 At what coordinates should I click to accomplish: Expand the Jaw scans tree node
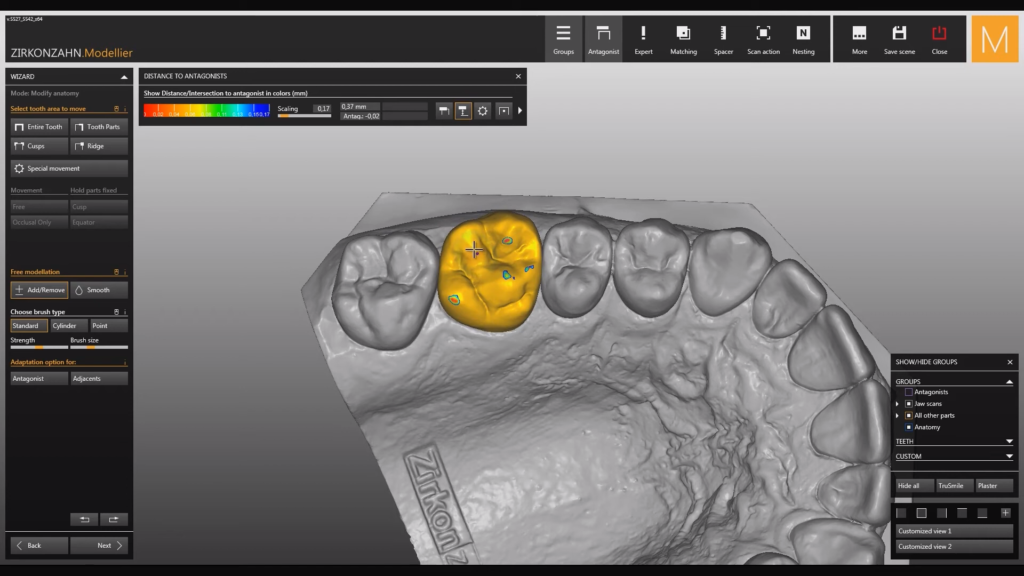point(897,404)
